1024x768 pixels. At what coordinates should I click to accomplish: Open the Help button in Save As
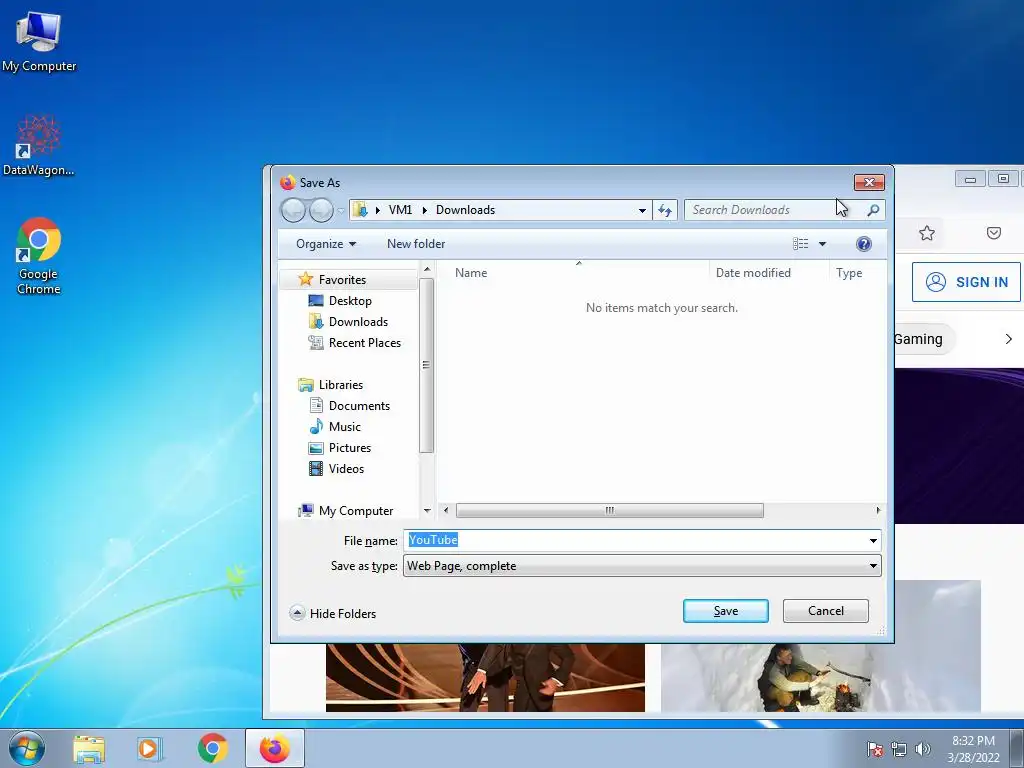863,244
